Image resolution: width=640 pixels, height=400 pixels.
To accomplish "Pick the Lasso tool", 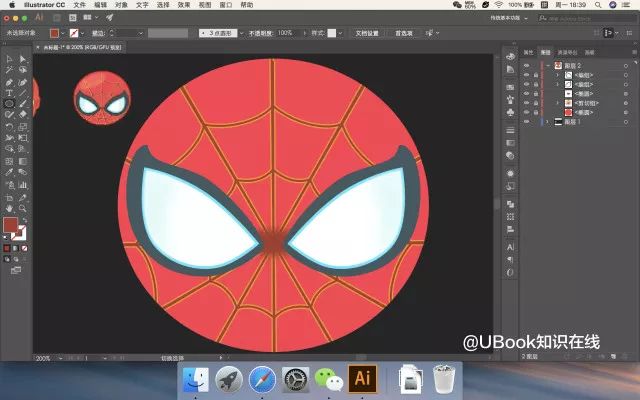I will point(23,70).
